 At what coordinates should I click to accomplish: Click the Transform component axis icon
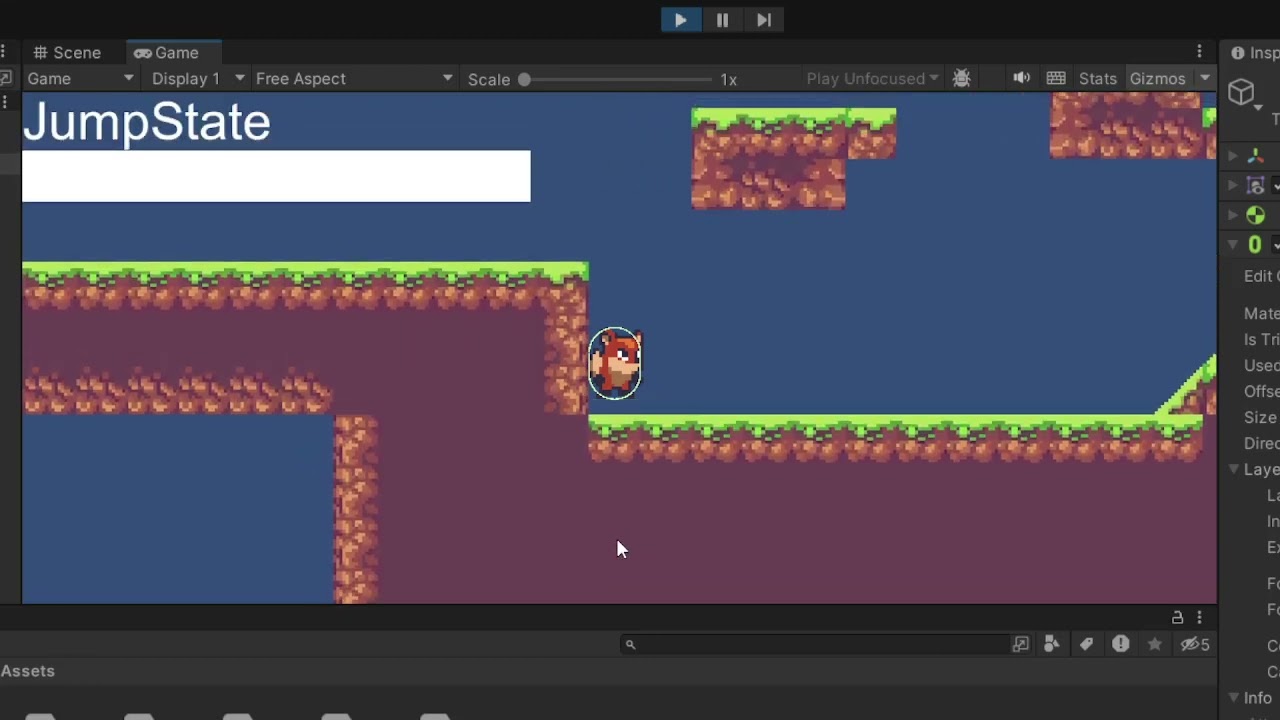1256,156
